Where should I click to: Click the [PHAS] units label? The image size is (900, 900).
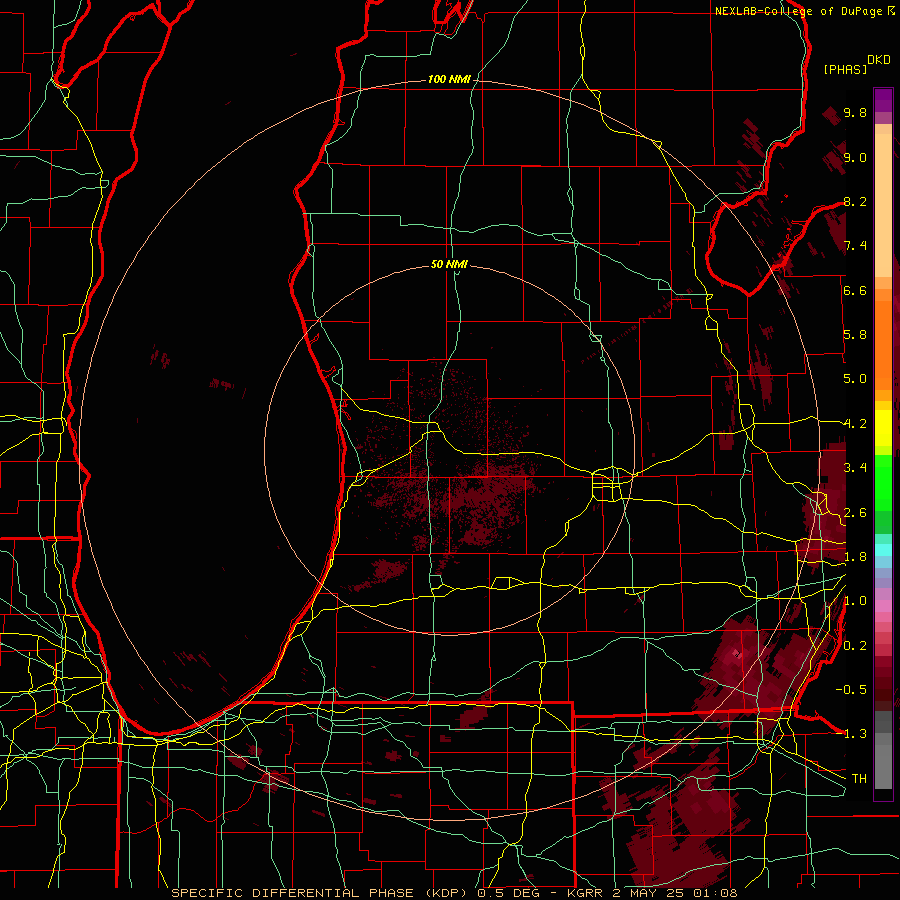[845, 70]
